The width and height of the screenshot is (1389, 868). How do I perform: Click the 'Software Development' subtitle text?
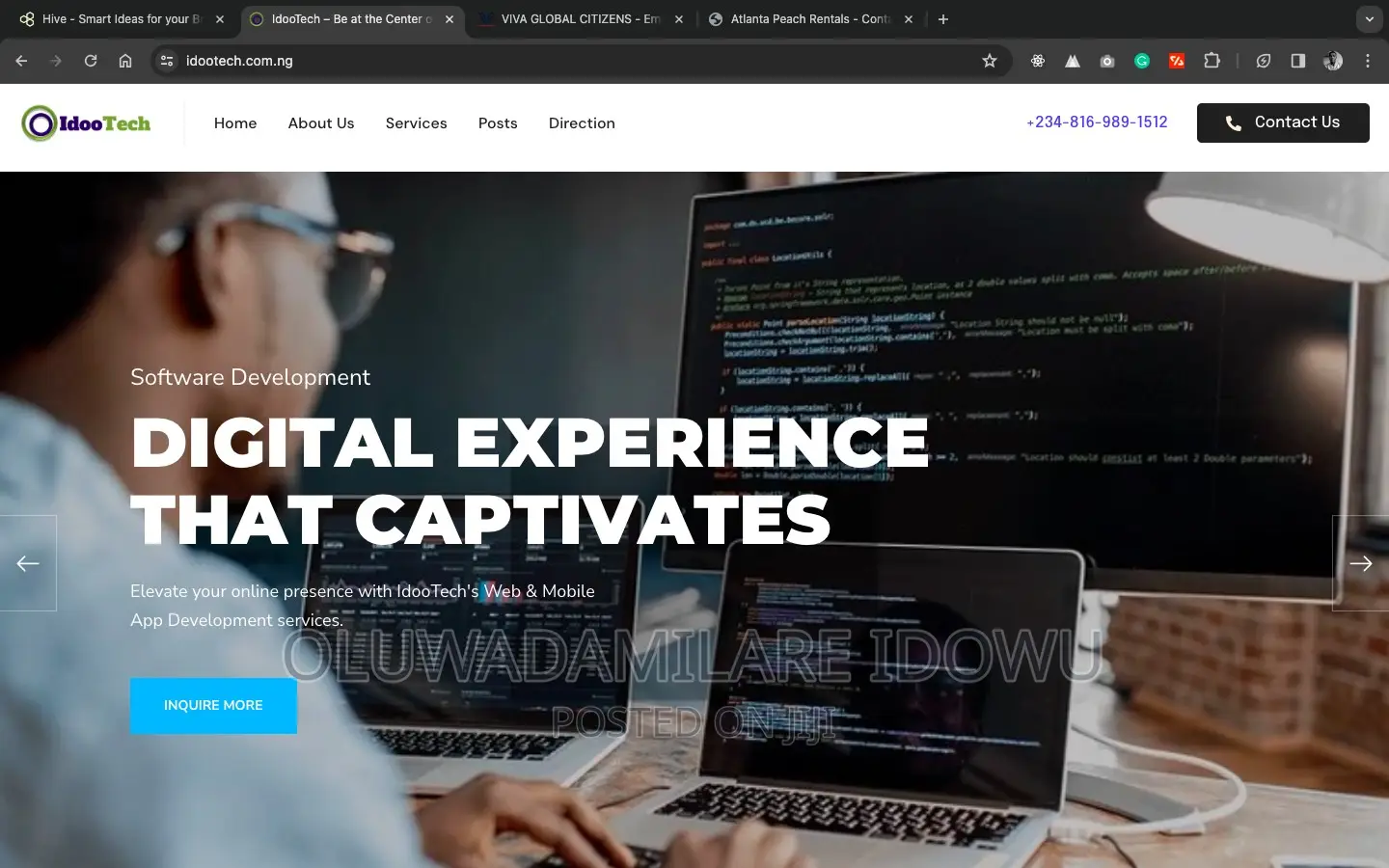[x=250, y=377]
